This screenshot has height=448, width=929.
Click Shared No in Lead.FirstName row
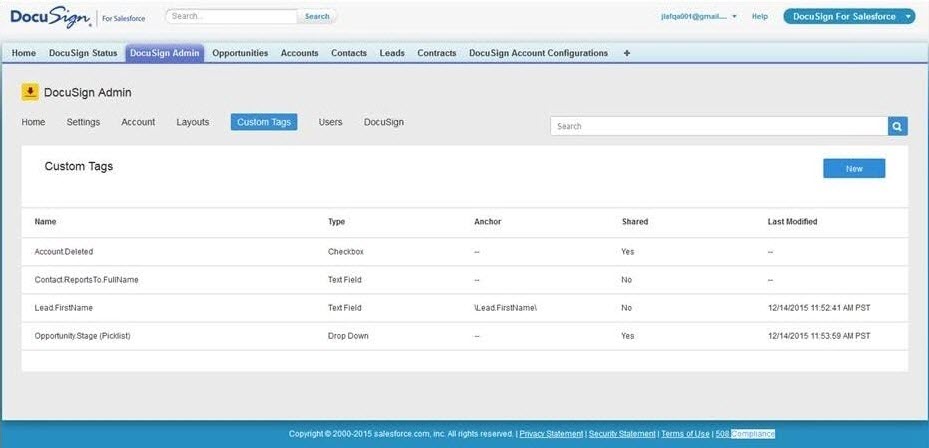(627, 308)
